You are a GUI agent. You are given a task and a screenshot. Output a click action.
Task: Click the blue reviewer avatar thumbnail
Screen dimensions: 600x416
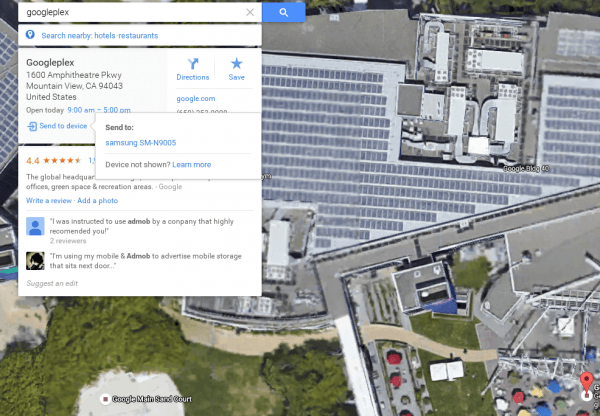tap(34, 226)
